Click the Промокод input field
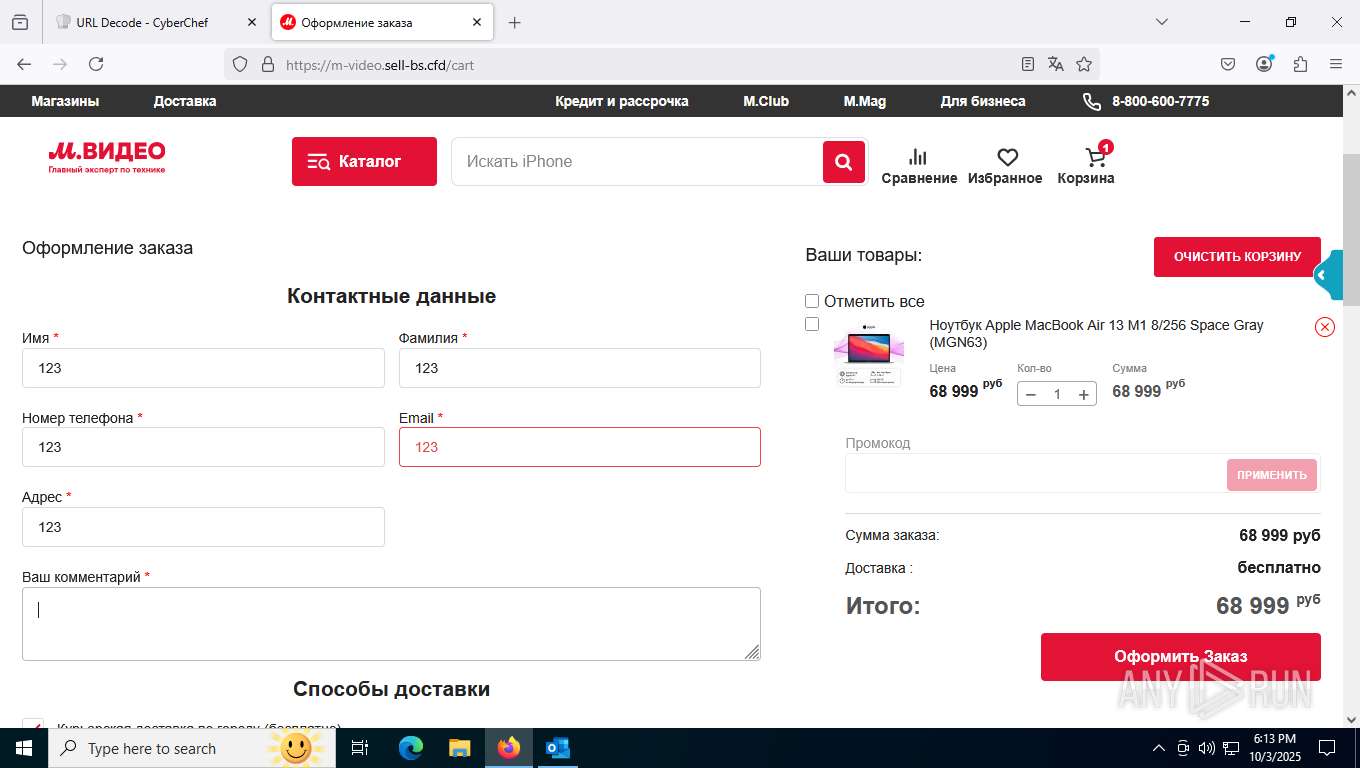1360x768 pixels. pos(1036,474)
